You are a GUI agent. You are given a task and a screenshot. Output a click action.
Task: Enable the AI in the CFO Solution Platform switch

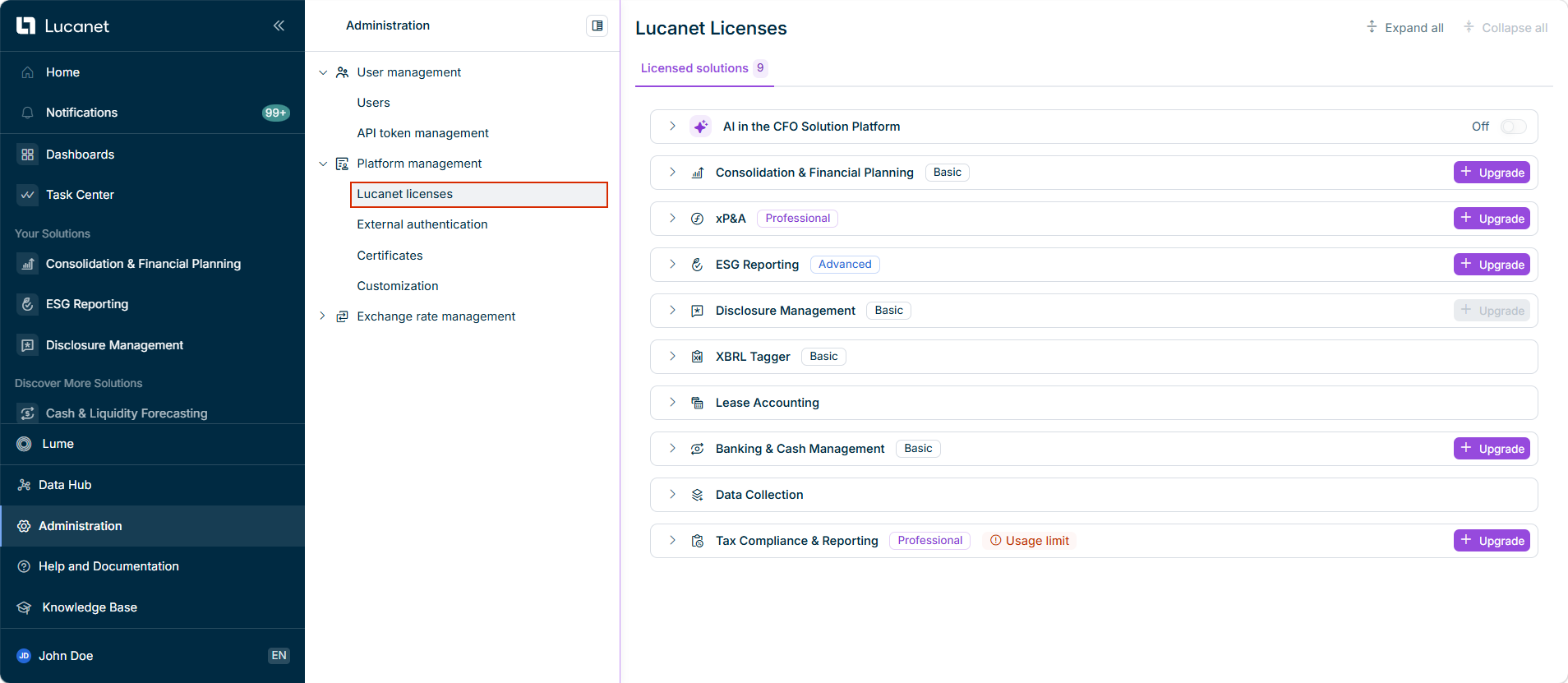(x=1513, y=127)
